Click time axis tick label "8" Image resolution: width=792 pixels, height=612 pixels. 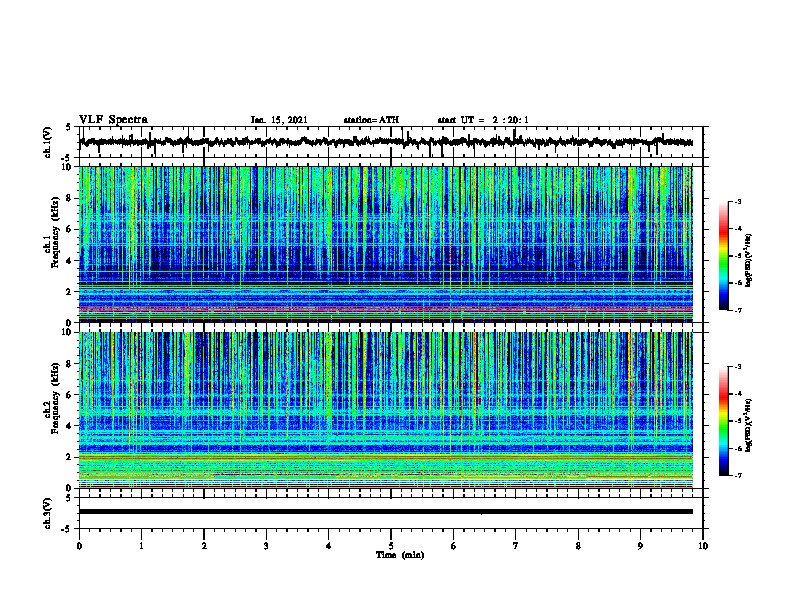click(x=578, y=546)
